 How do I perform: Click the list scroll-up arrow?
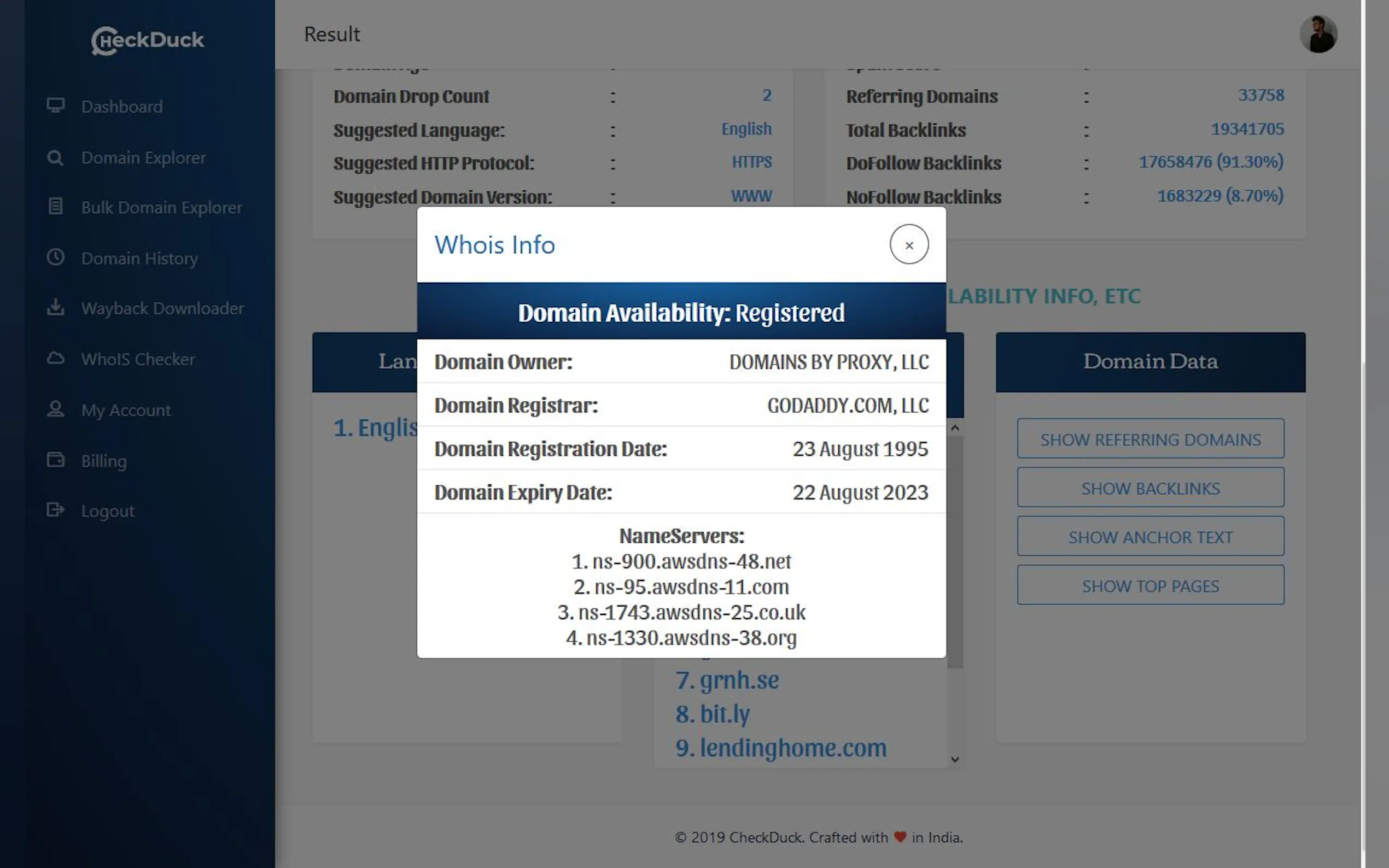point(955,427)
